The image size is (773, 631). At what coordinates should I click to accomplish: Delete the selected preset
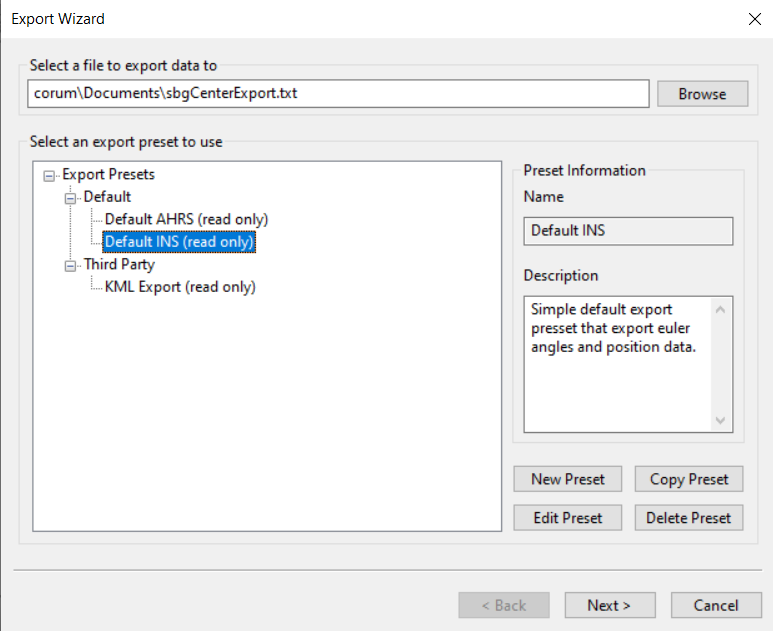tap(689, 518)
